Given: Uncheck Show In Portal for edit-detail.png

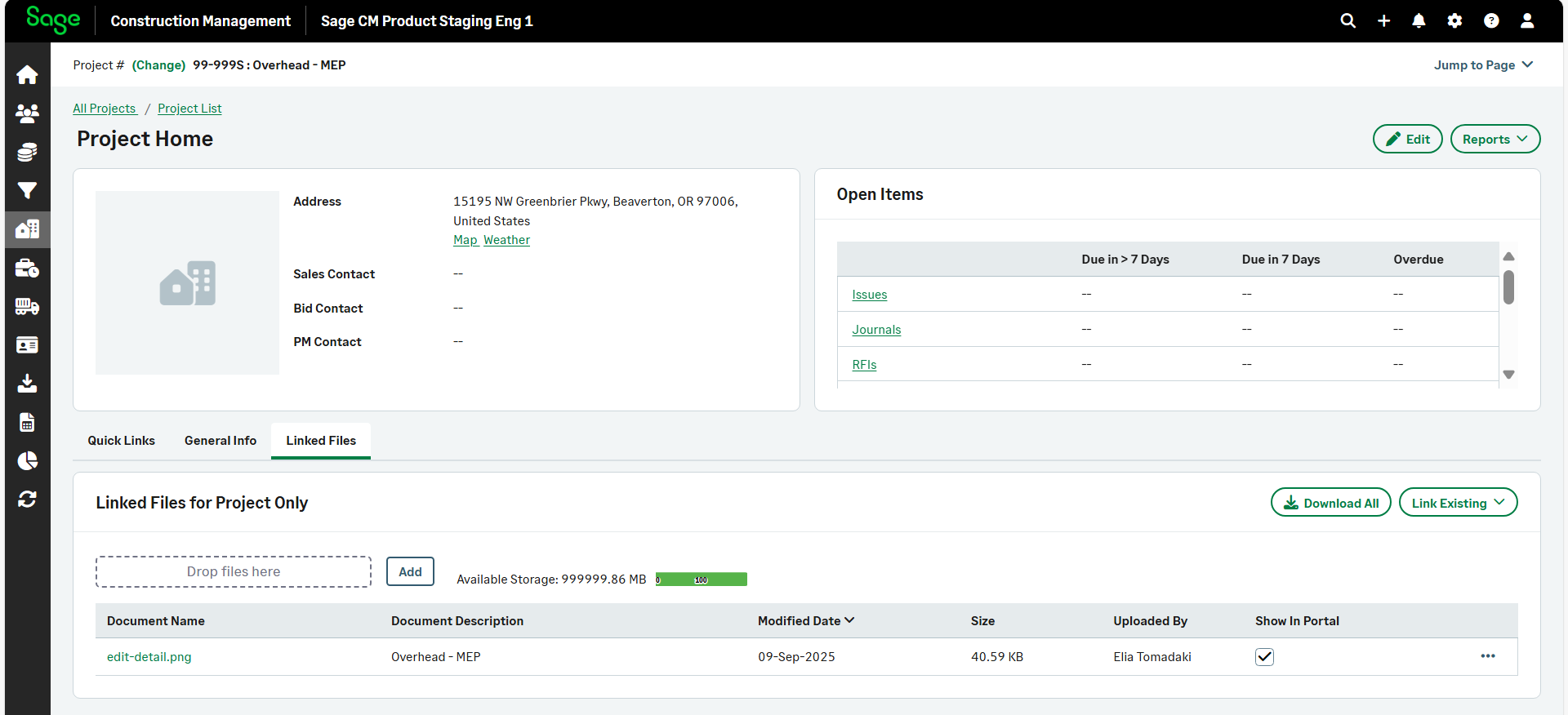Looking at the screenshot, I should coord(1264,657).
